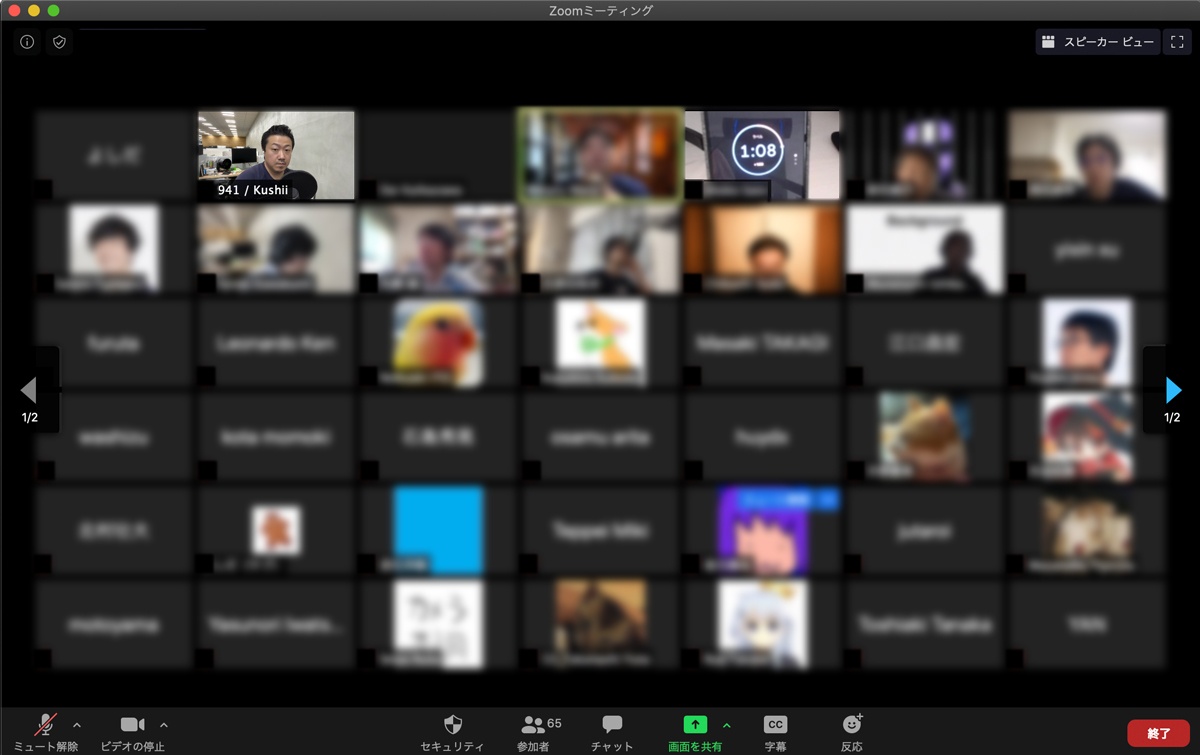Go to next page of participants
Screen dimensions: 1200x755
[1173, 389]
